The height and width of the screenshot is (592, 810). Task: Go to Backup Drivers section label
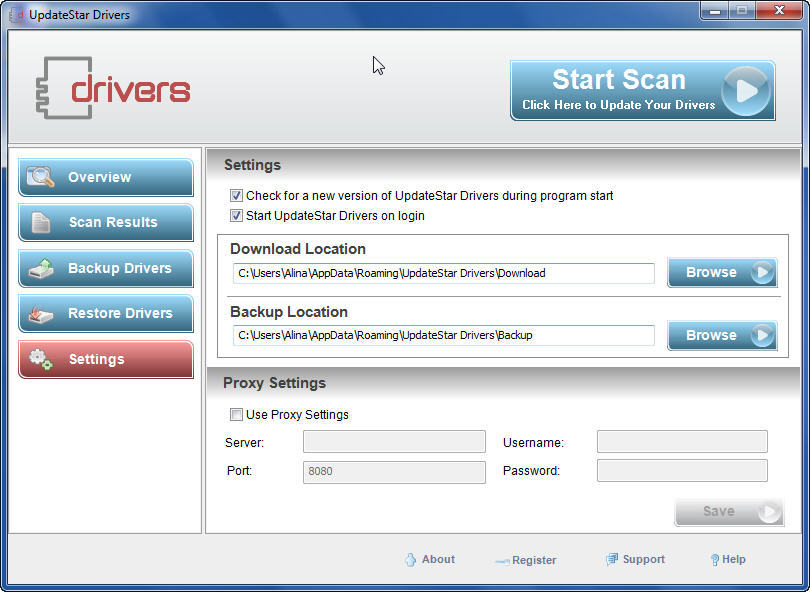(x=119, y=268)
